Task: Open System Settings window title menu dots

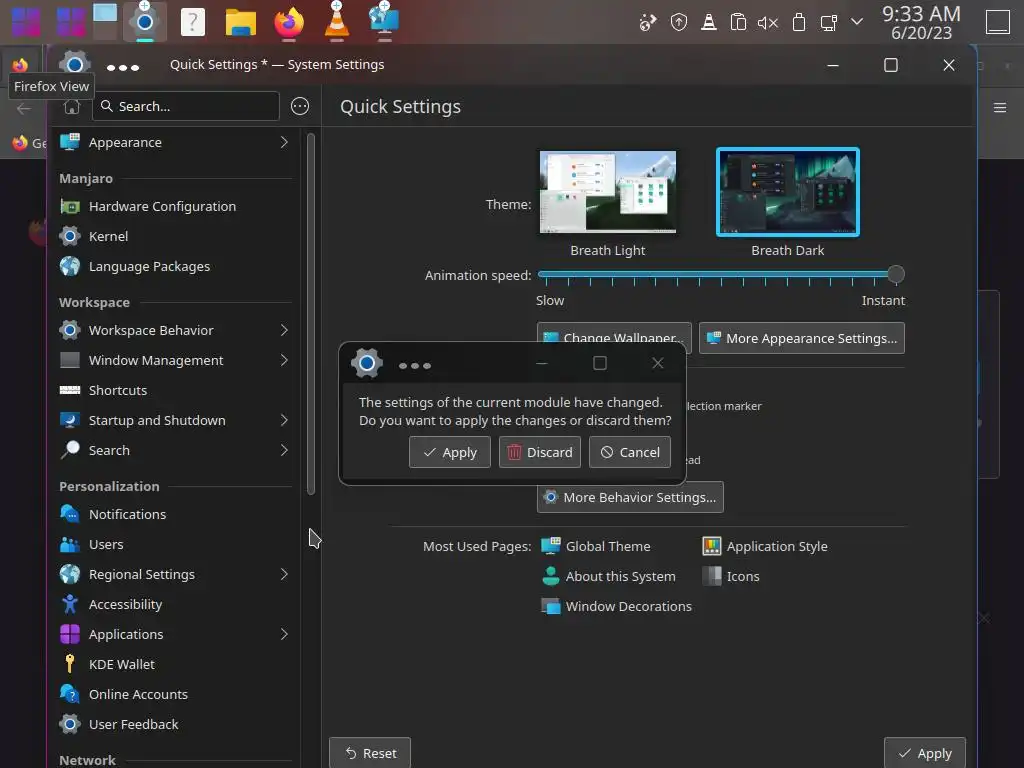Action: (123, 67)
